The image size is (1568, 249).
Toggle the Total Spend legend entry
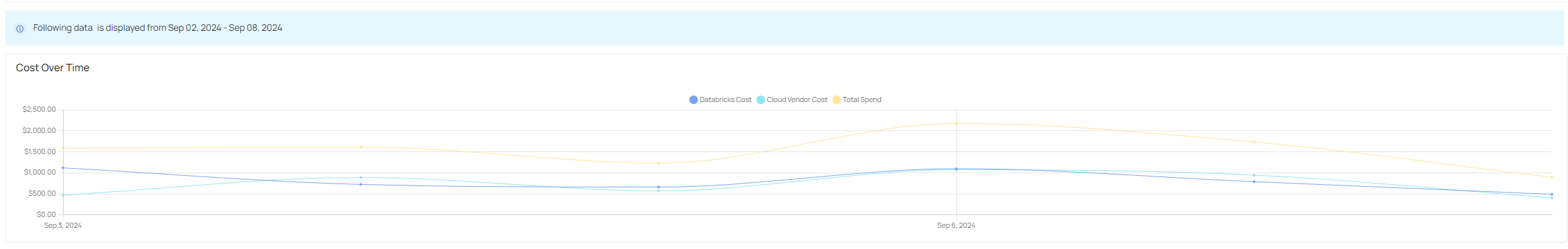click(x=857, y=100)
